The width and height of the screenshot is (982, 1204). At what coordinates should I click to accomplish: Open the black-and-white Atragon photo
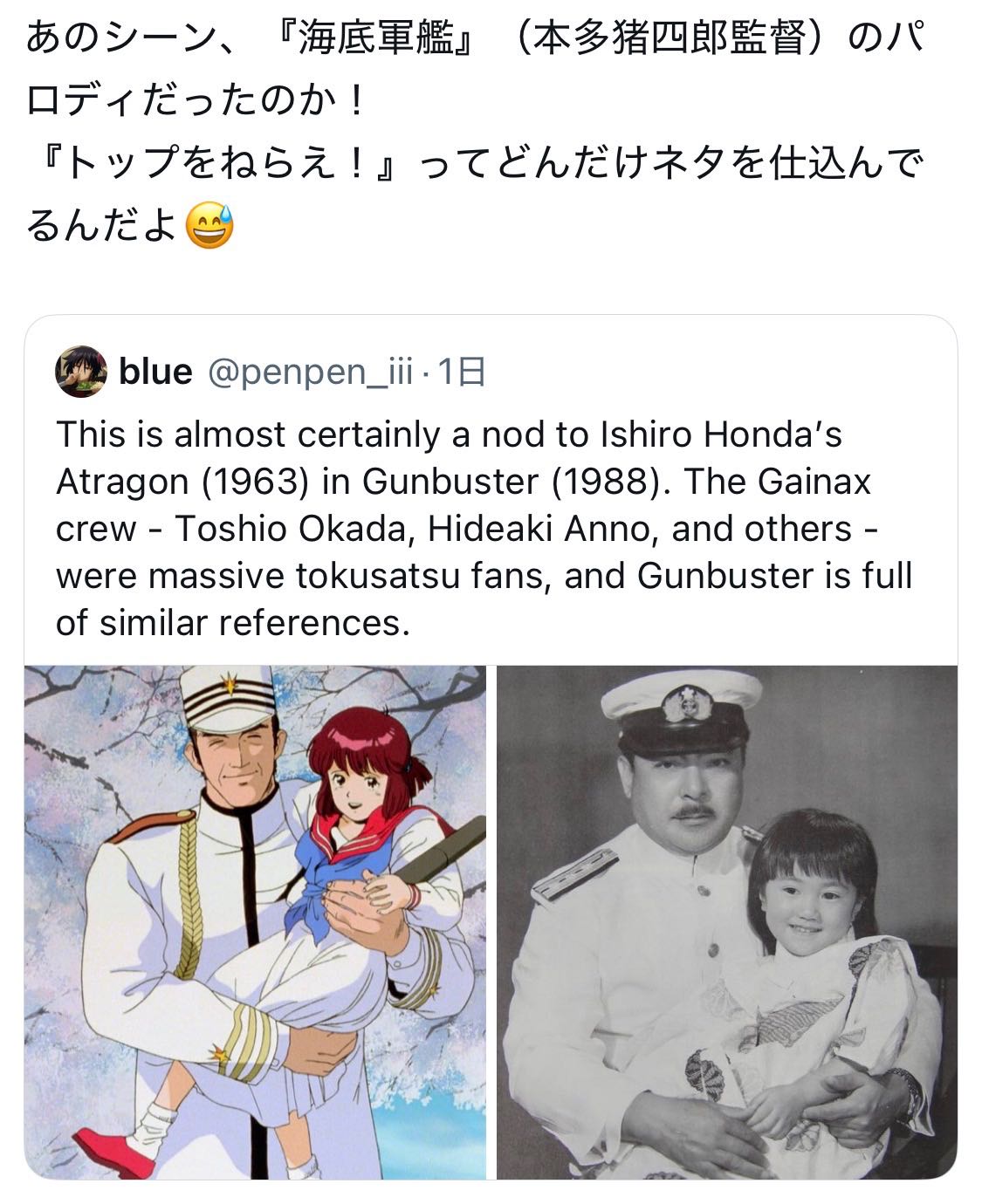[x=727, y=922]
